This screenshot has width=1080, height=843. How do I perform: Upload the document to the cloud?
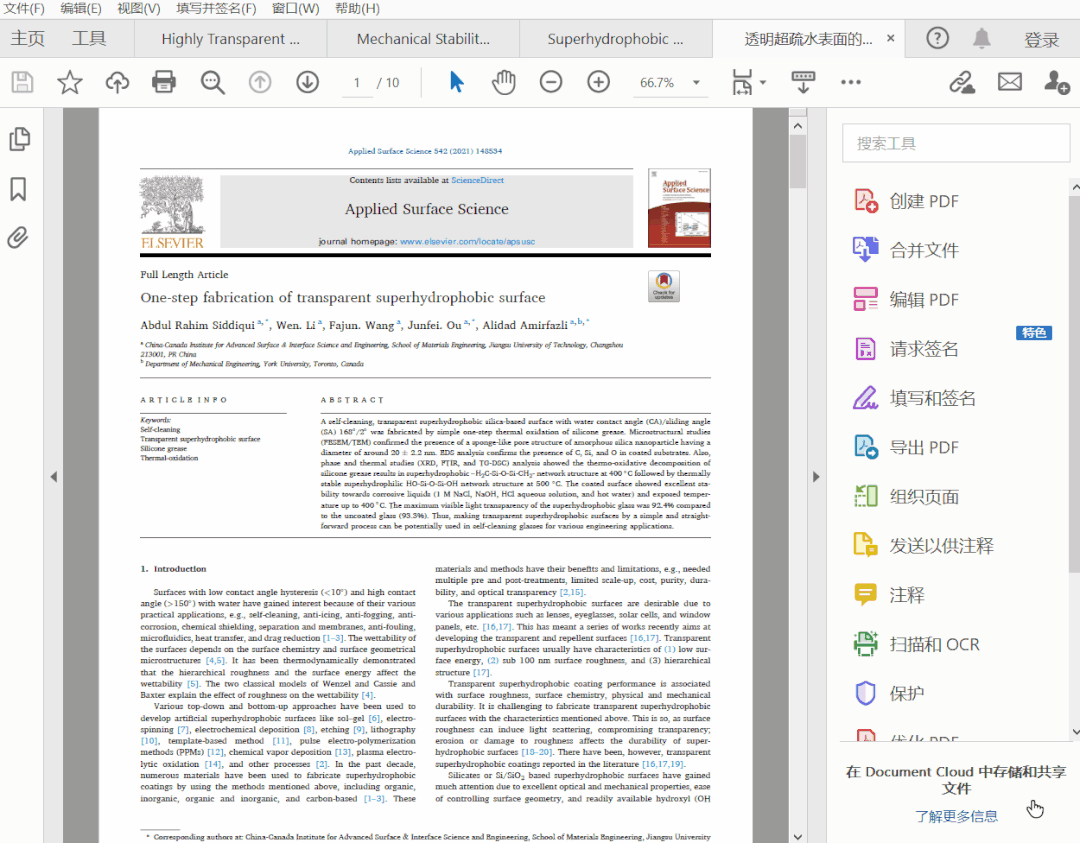pos(117,83)
